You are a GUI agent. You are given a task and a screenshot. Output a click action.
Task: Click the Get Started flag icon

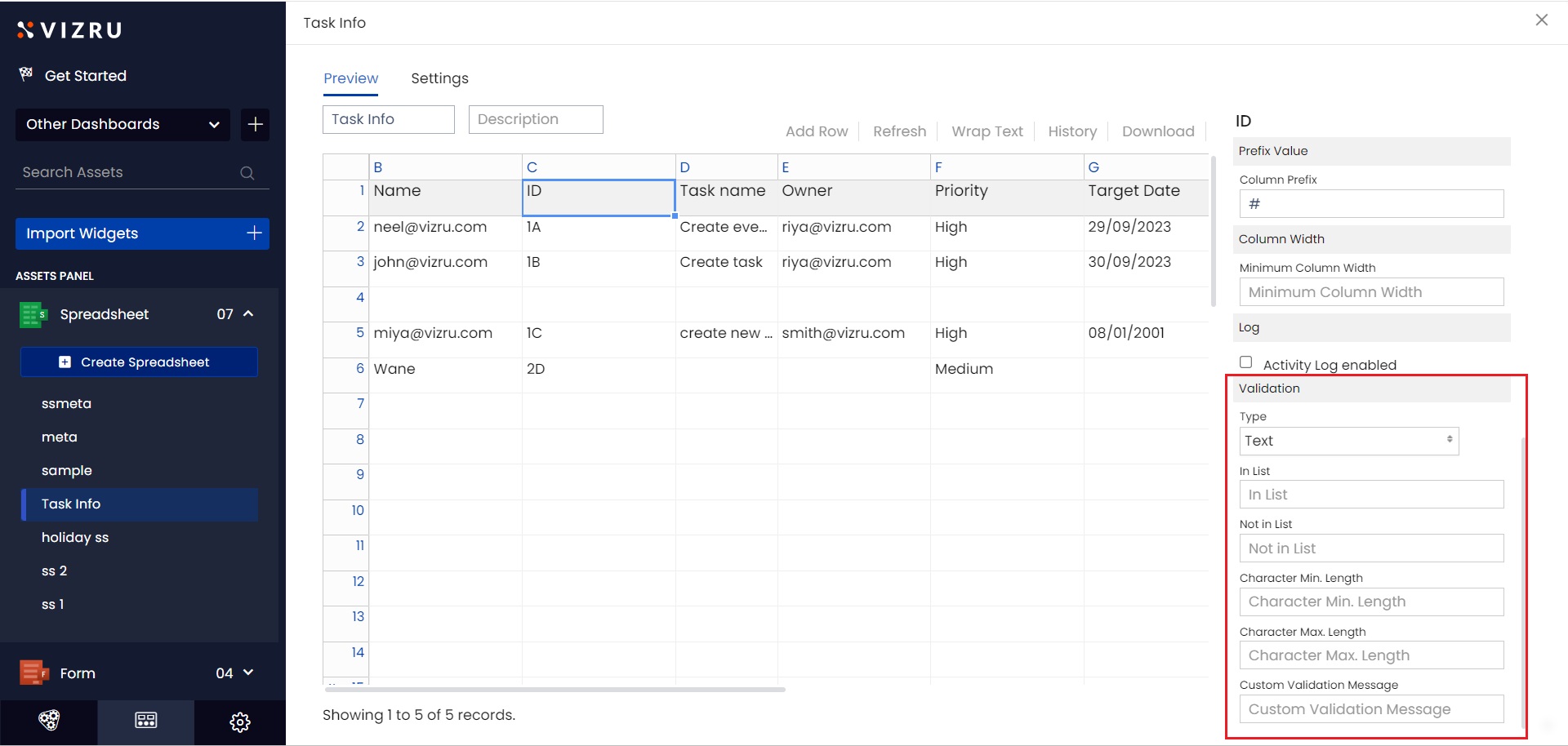pyautogui.click(x=26, y=75)
